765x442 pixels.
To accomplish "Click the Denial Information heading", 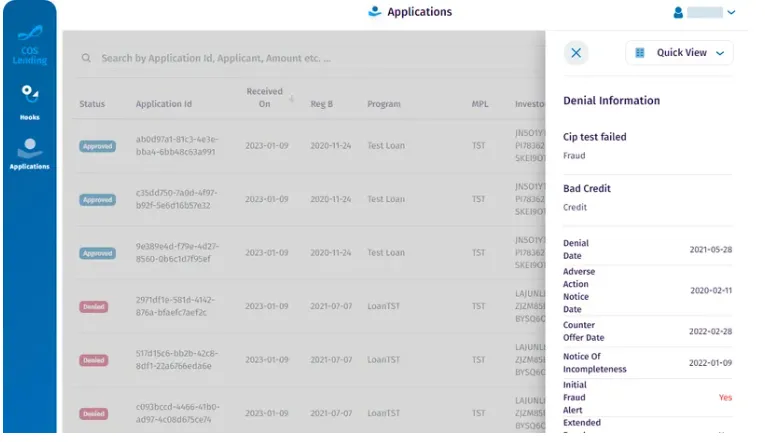I will [611, 100].
